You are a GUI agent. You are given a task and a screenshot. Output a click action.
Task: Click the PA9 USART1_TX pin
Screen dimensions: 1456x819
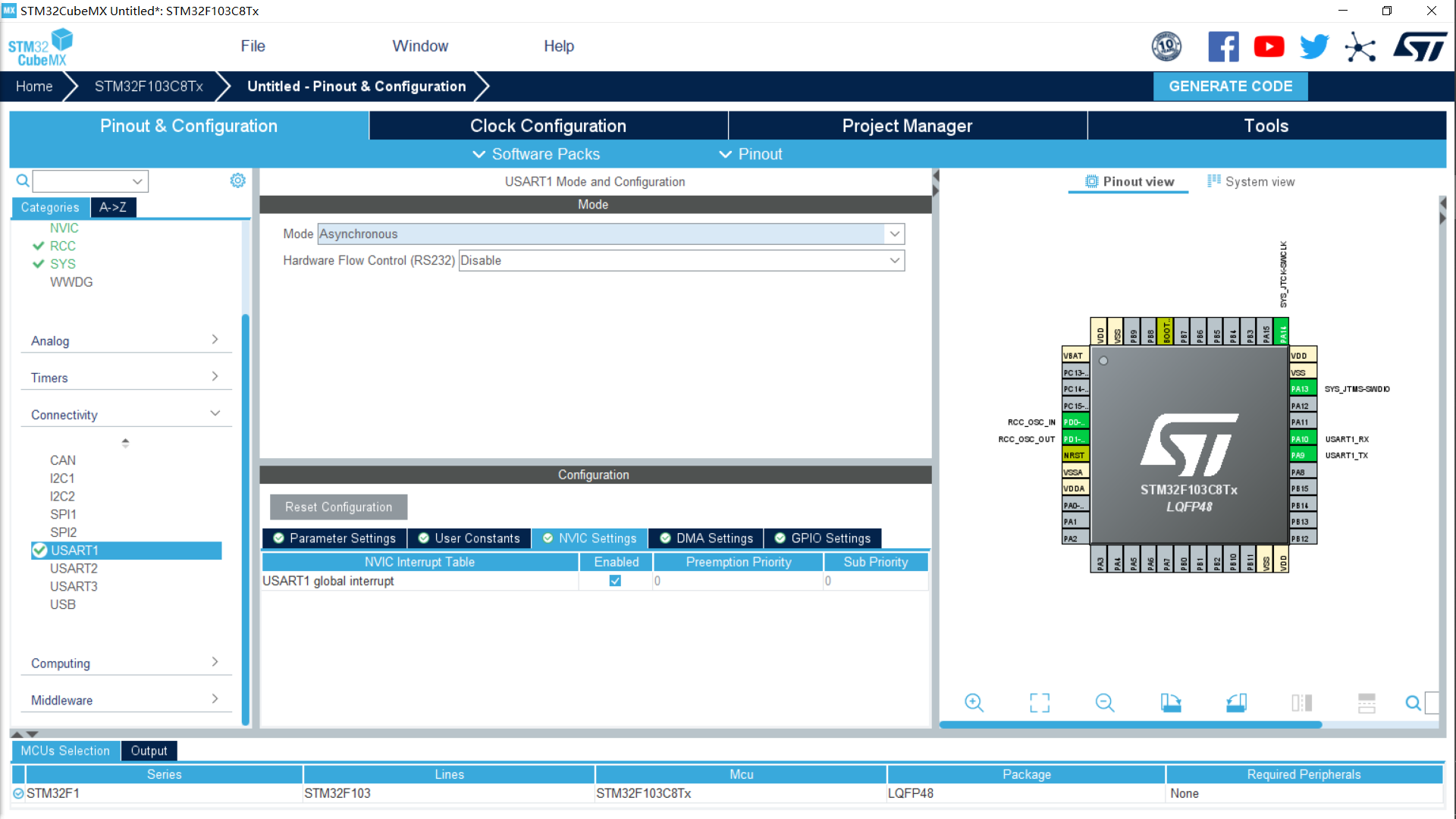[x=1303, y=455]
